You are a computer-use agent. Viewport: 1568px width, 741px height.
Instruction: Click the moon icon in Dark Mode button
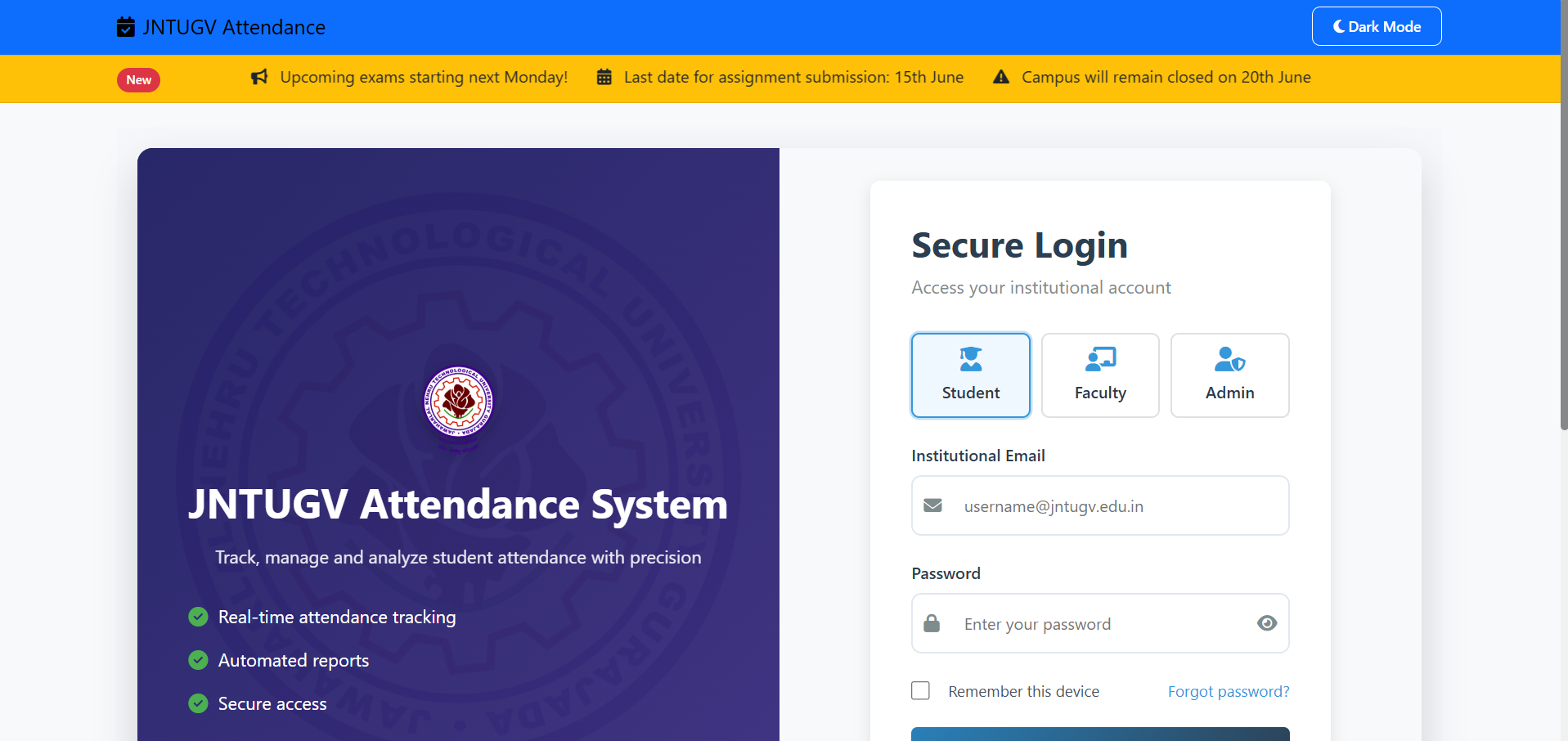pyautogui.click(x=1339, y=26)
